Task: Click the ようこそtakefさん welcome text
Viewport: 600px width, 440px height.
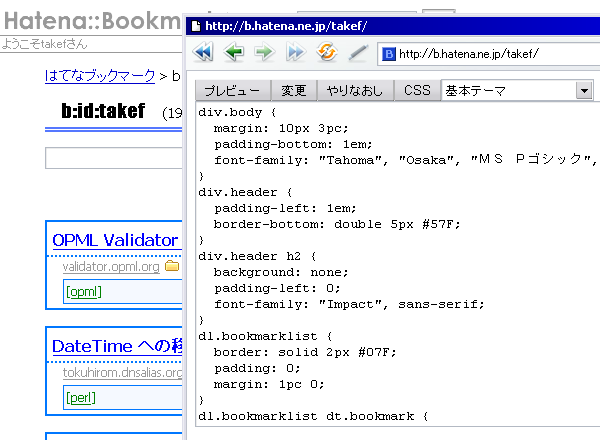Action: 44,44
